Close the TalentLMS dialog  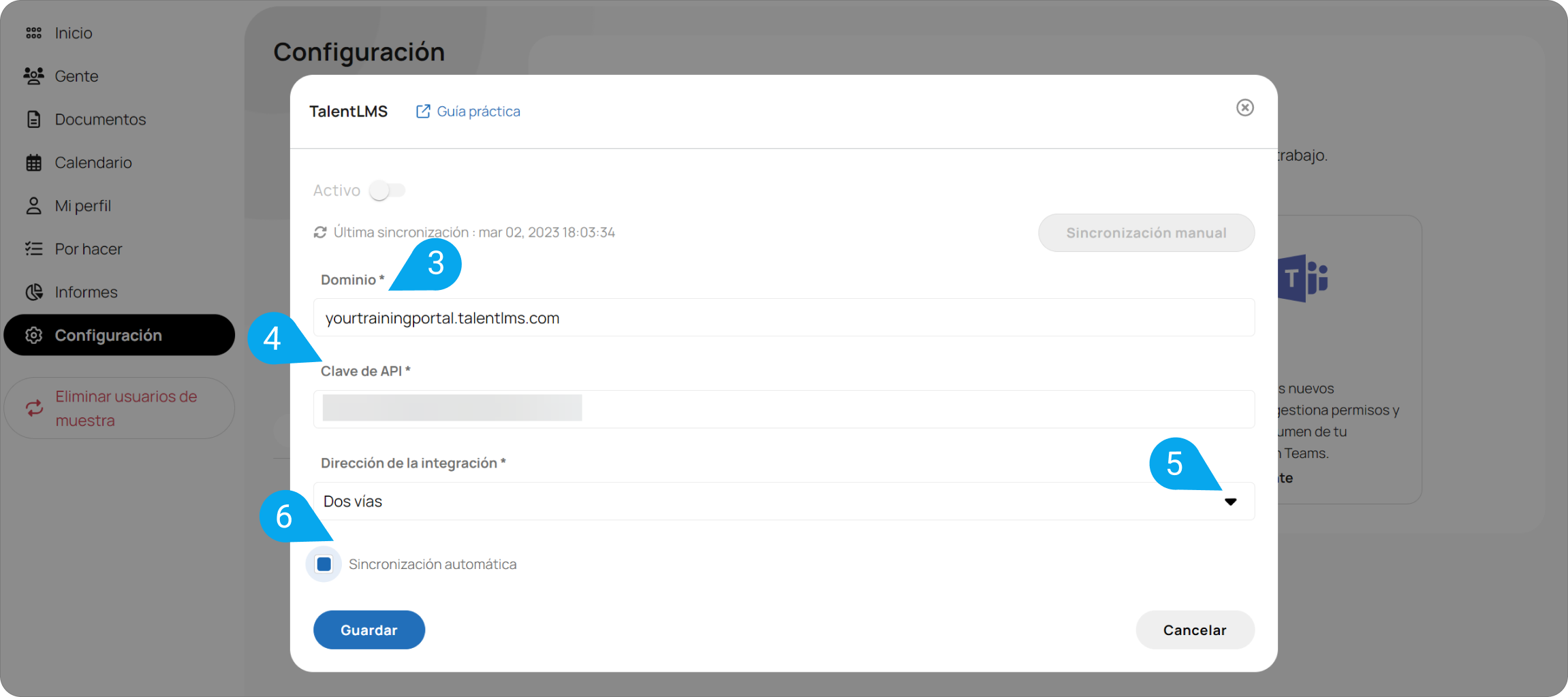click(1245, 108)
